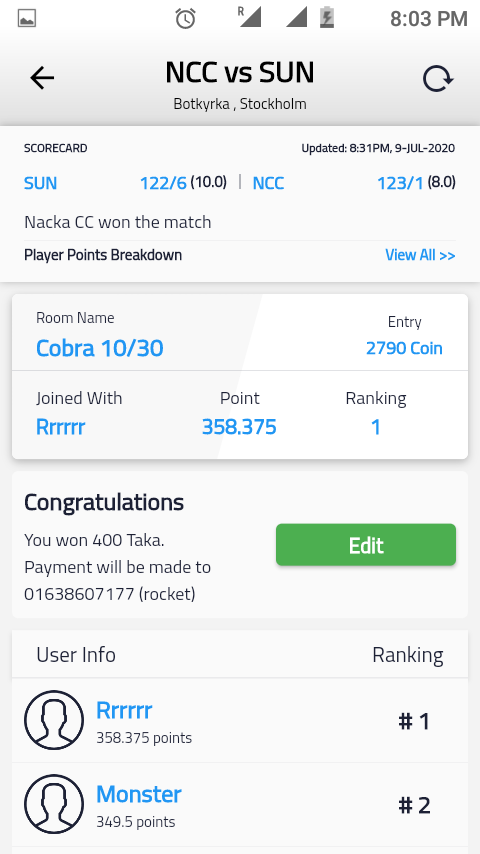Tap the Player Points Breakdown label
The width and height of the screenshot is (480, 854).
click(x=103, y=255)
